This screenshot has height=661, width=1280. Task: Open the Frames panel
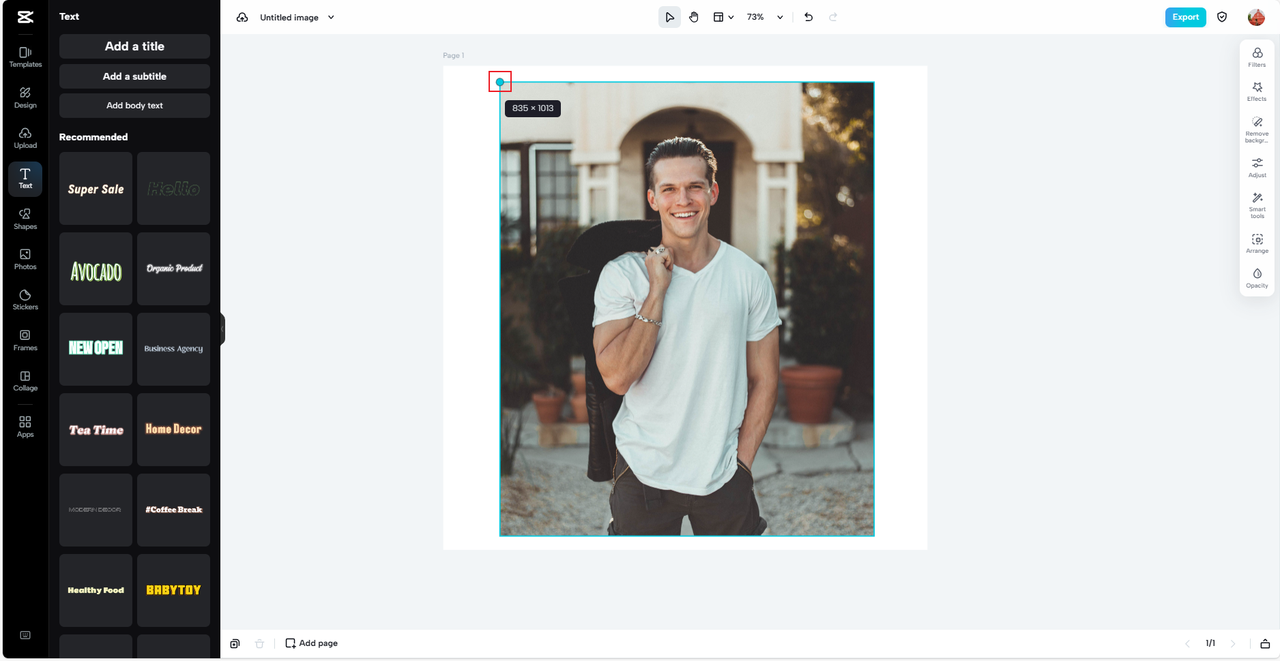coord(25,340)
